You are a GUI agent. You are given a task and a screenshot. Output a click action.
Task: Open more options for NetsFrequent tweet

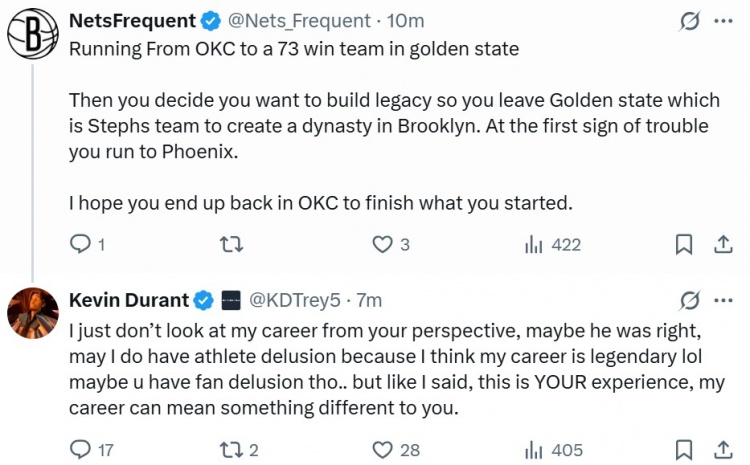722,20
